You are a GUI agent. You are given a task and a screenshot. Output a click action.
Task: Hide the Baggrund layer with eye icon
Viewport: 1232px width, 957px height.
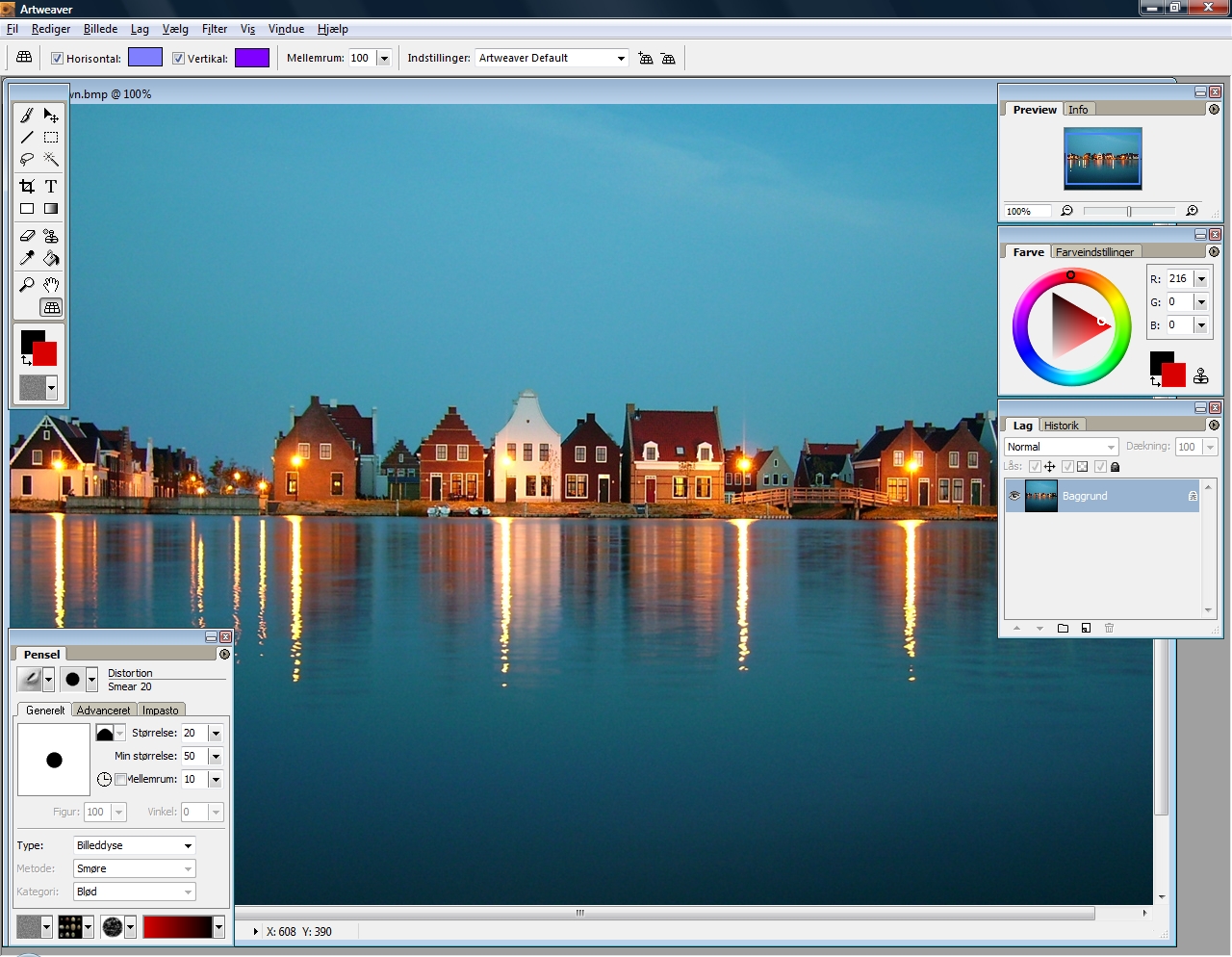pyautogui.click(x=1014, y=496)
